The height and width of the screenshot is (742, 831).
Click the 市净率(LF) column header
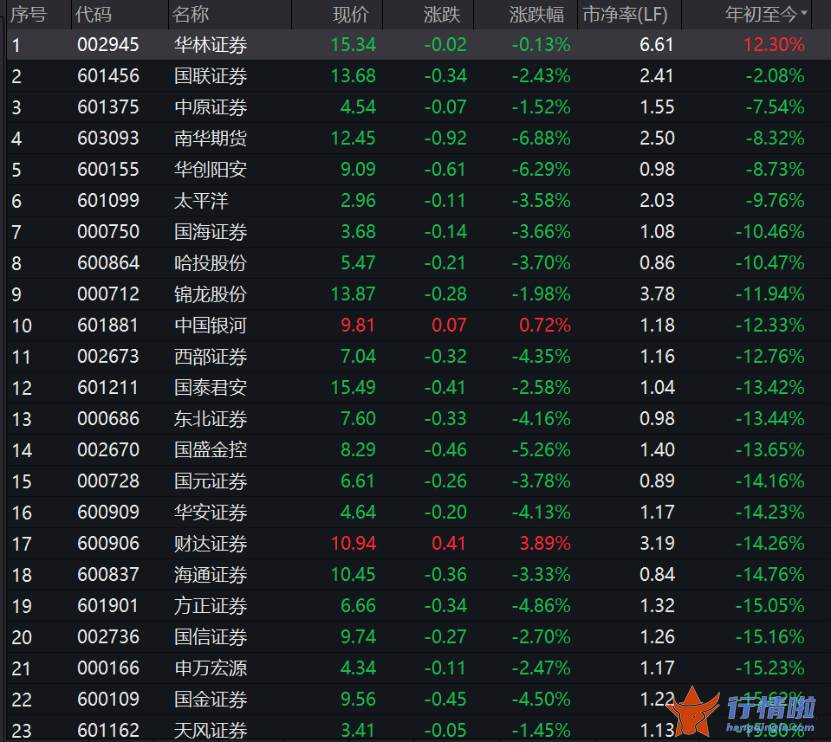pos(625,14)
